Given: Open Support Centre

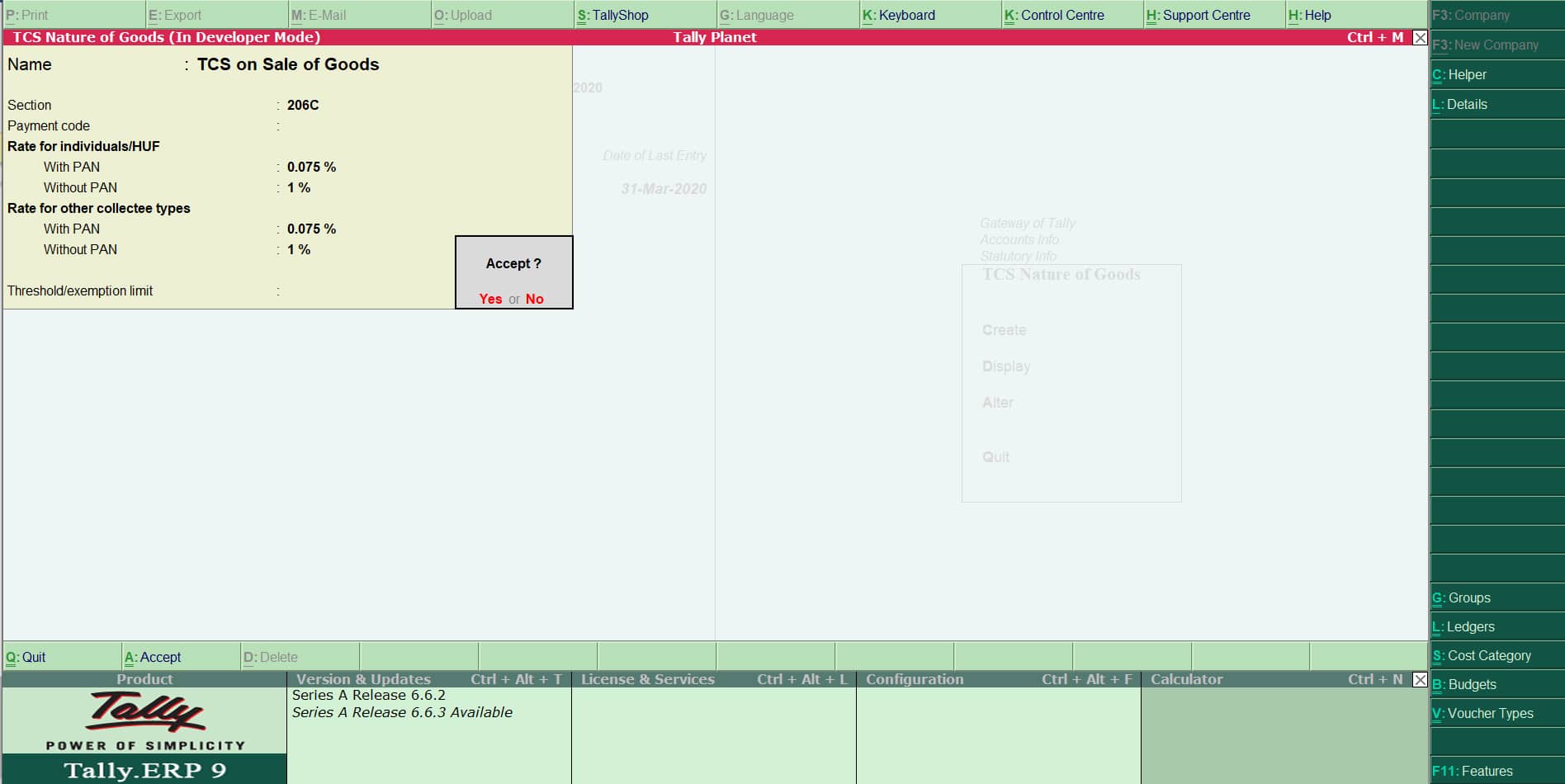Looking at the screenshot, I should point(1215,15).
